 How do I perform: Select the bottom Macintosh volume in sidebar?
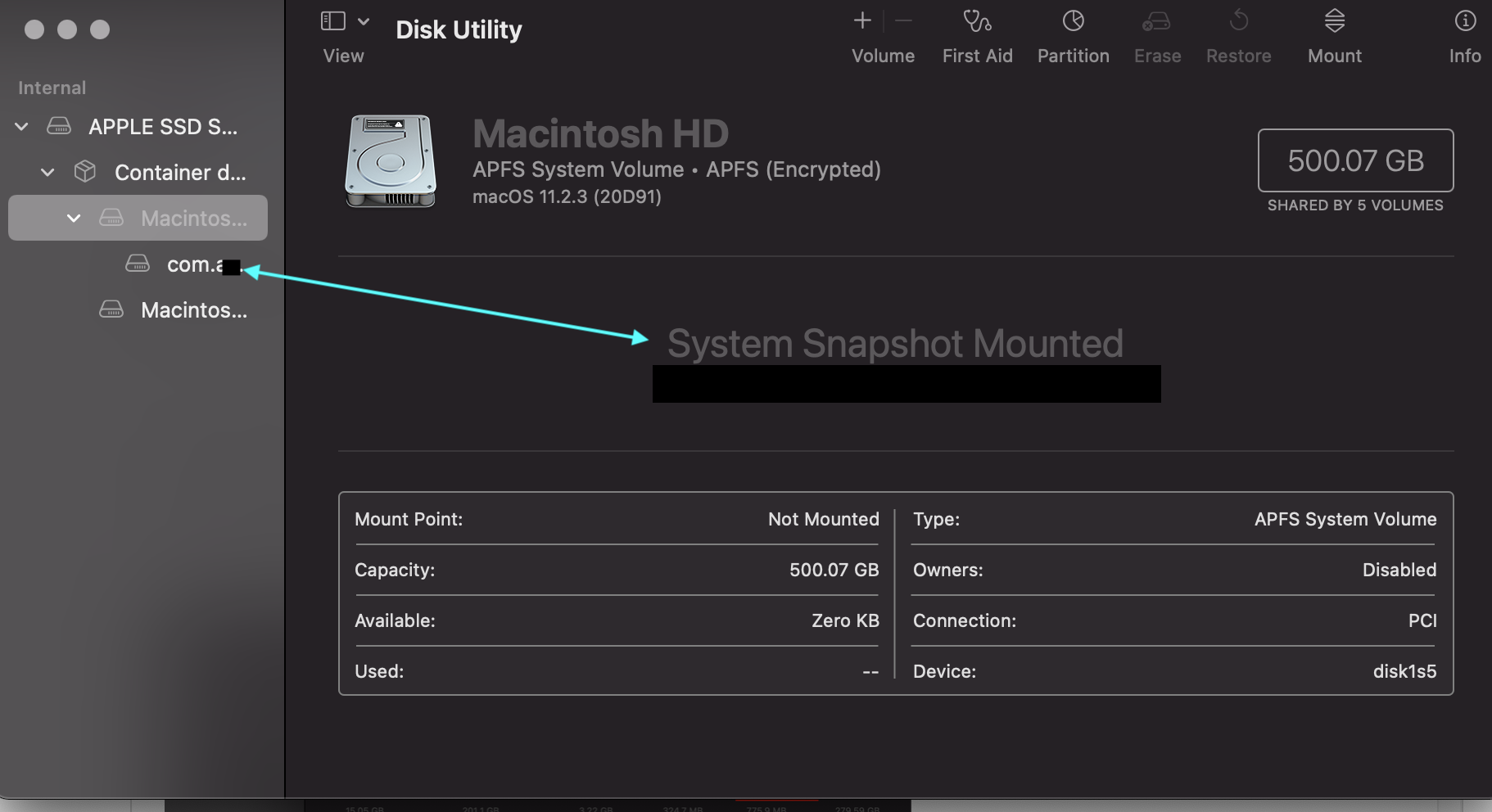(x=193, y=310)
